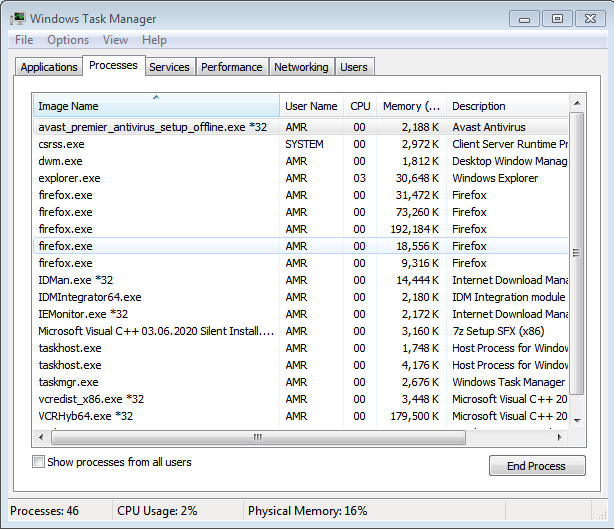Click Physical Memory: 16% in status bar
The height and width of the screenshot is (529, 614).
[x=307, y=511]
